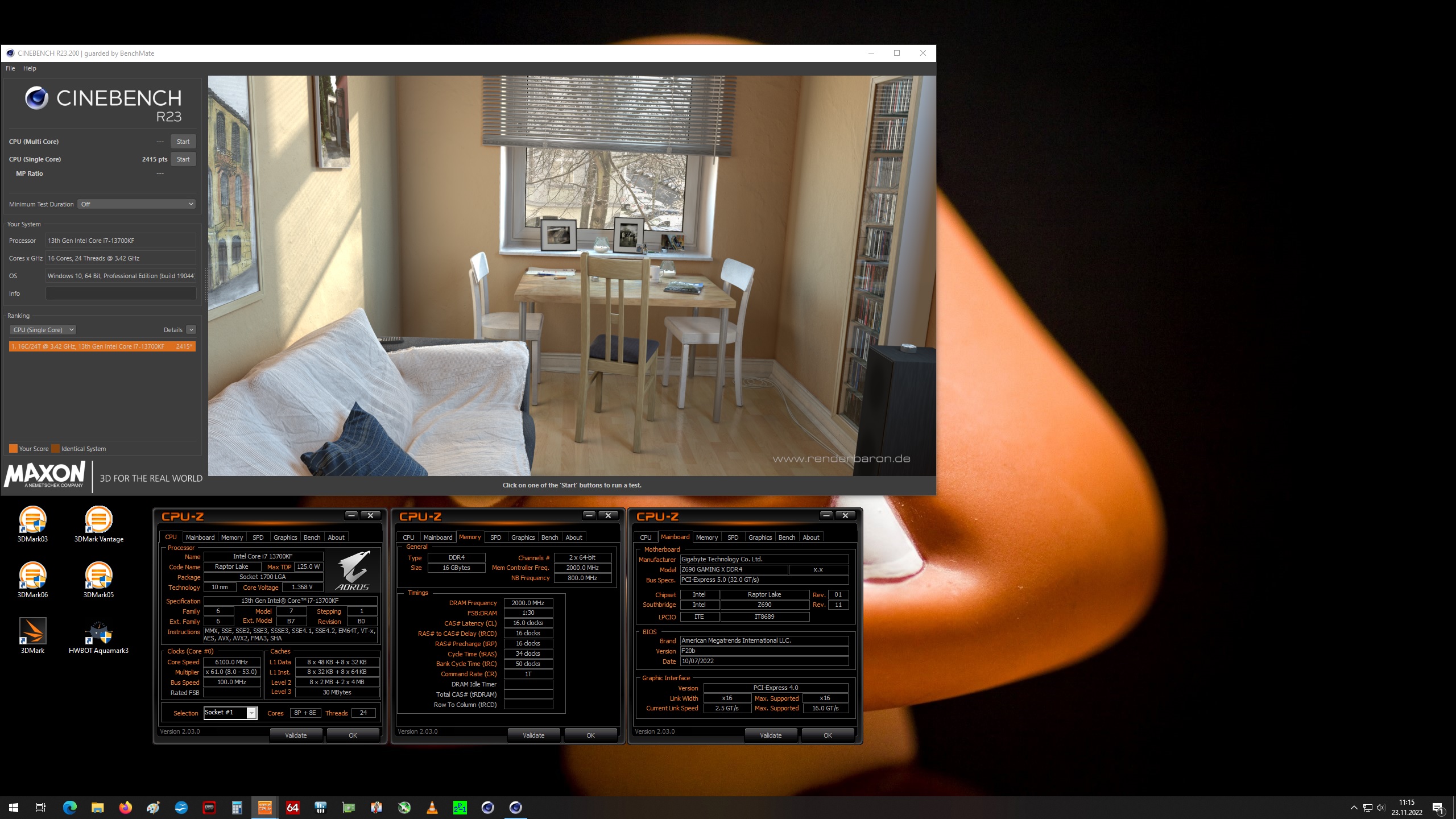
Task: Select the CPU-Z icon in the taskbar
Action: click(x=264, y=807)
